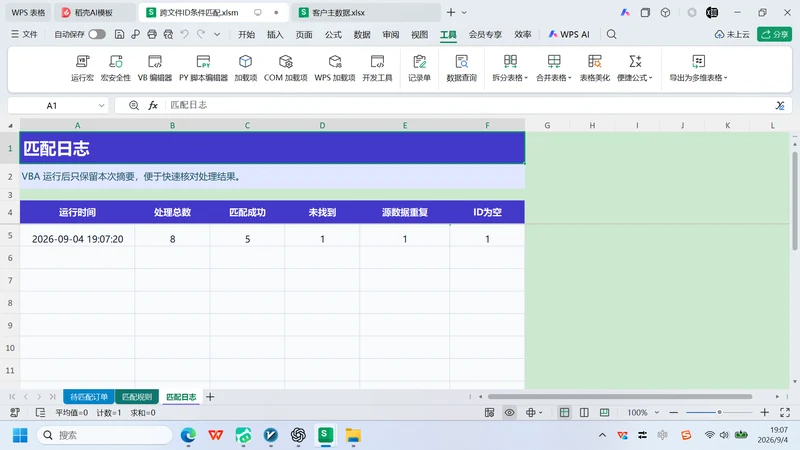Run macro via 运行宏 icon
Screen dimensions: 800x450
(x=82, y=68)
